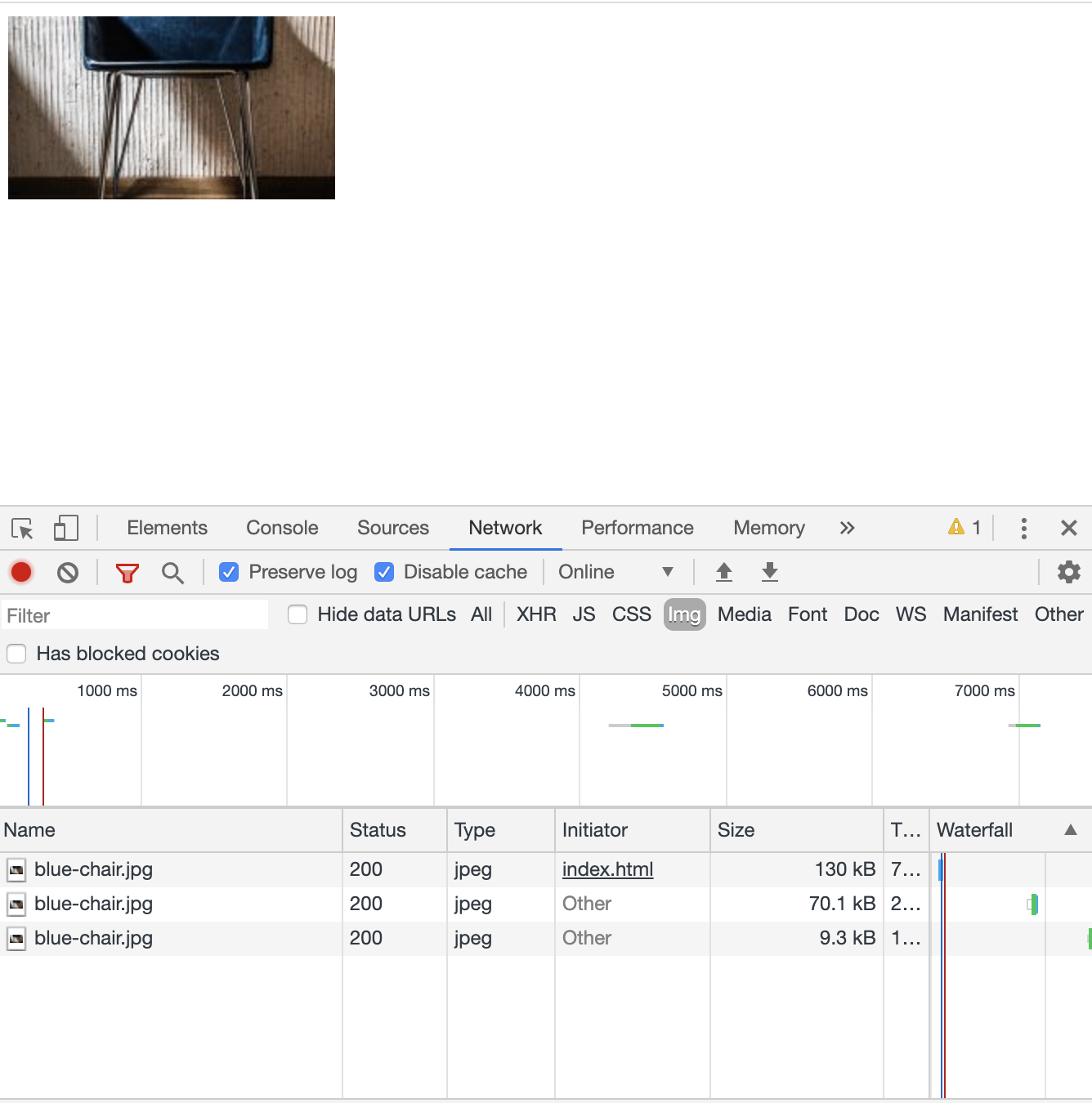1092x1103 pixels.
Task: Open network settings gear
Action: pos(1068,572)
